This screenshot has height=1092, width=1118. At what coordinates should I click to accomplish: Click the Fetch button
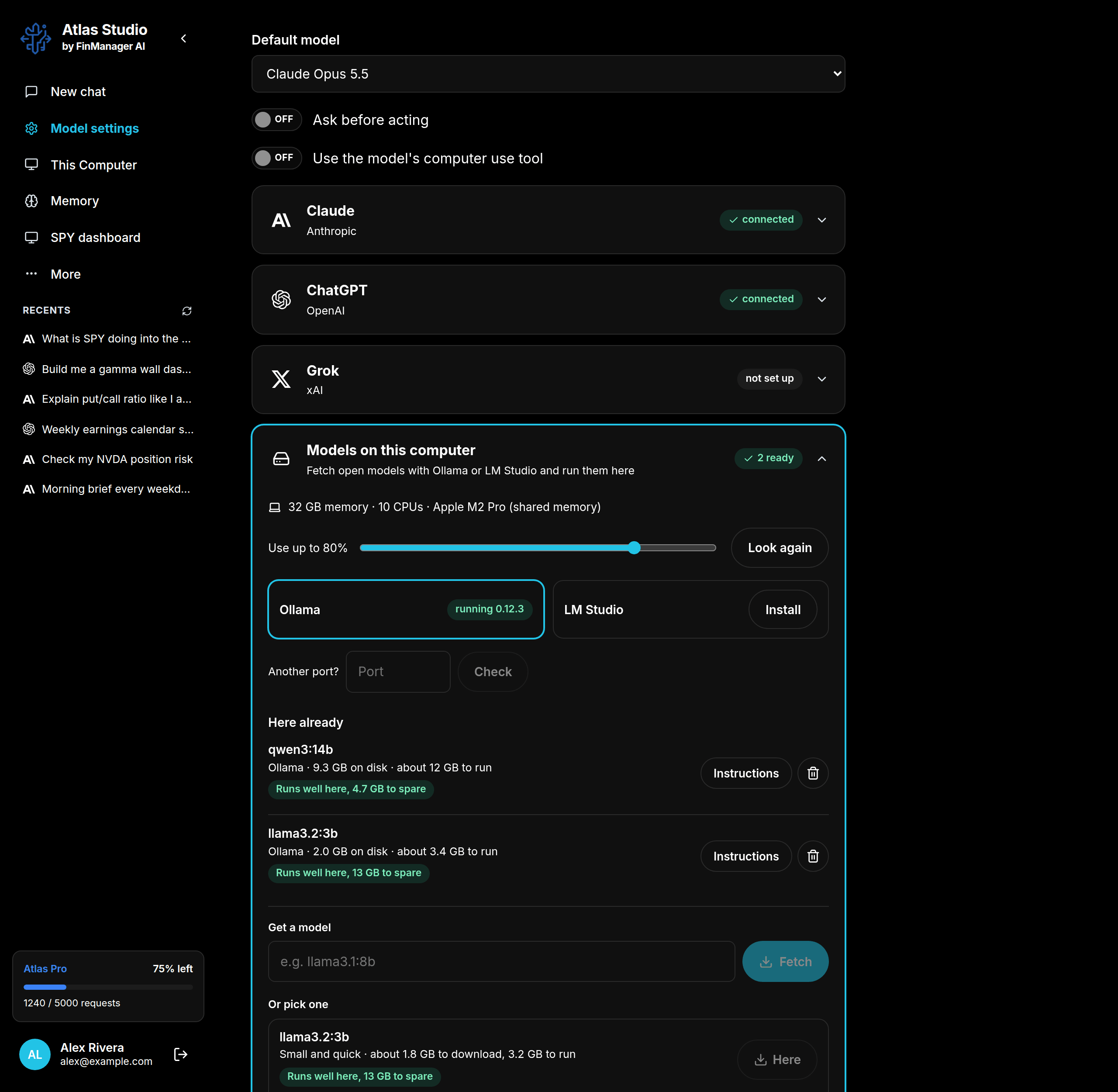[x=785, y=962]
